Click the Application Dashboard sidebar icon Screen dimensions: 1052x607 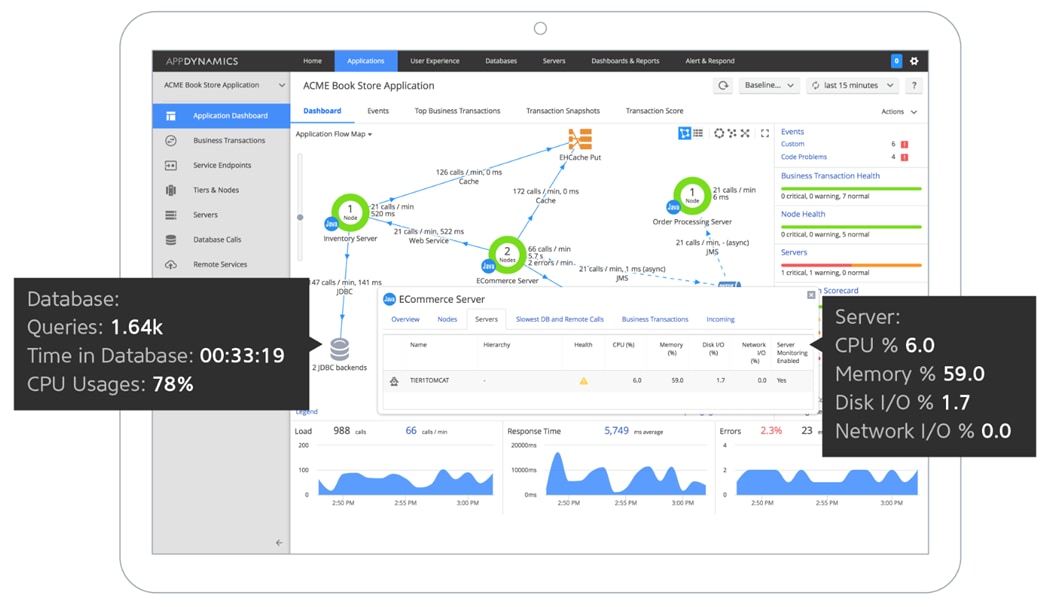(x=171, y=116)
